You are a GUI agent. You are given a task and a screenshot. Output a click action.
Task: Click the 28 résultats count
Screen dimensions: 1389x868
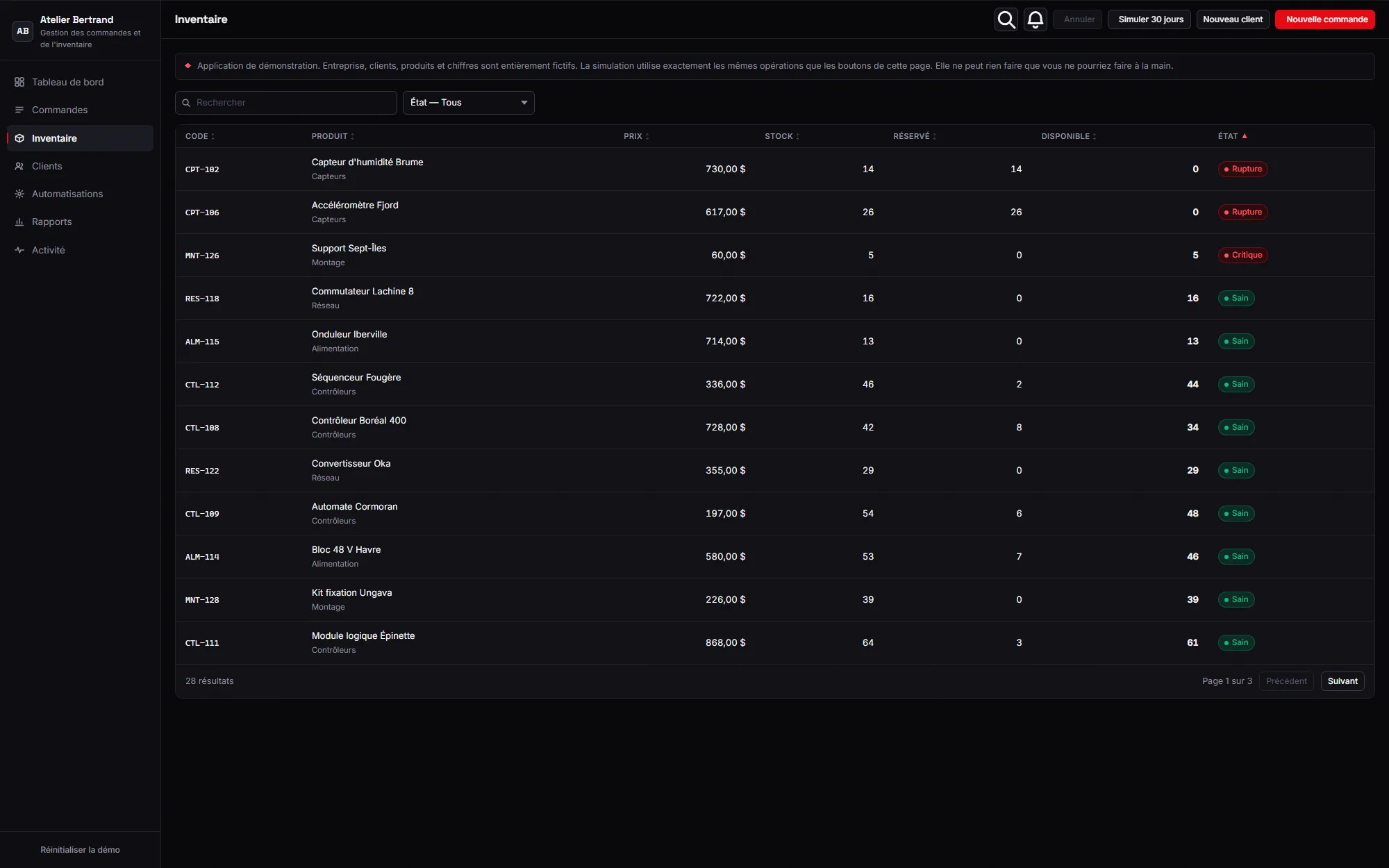tap(209, 681)
